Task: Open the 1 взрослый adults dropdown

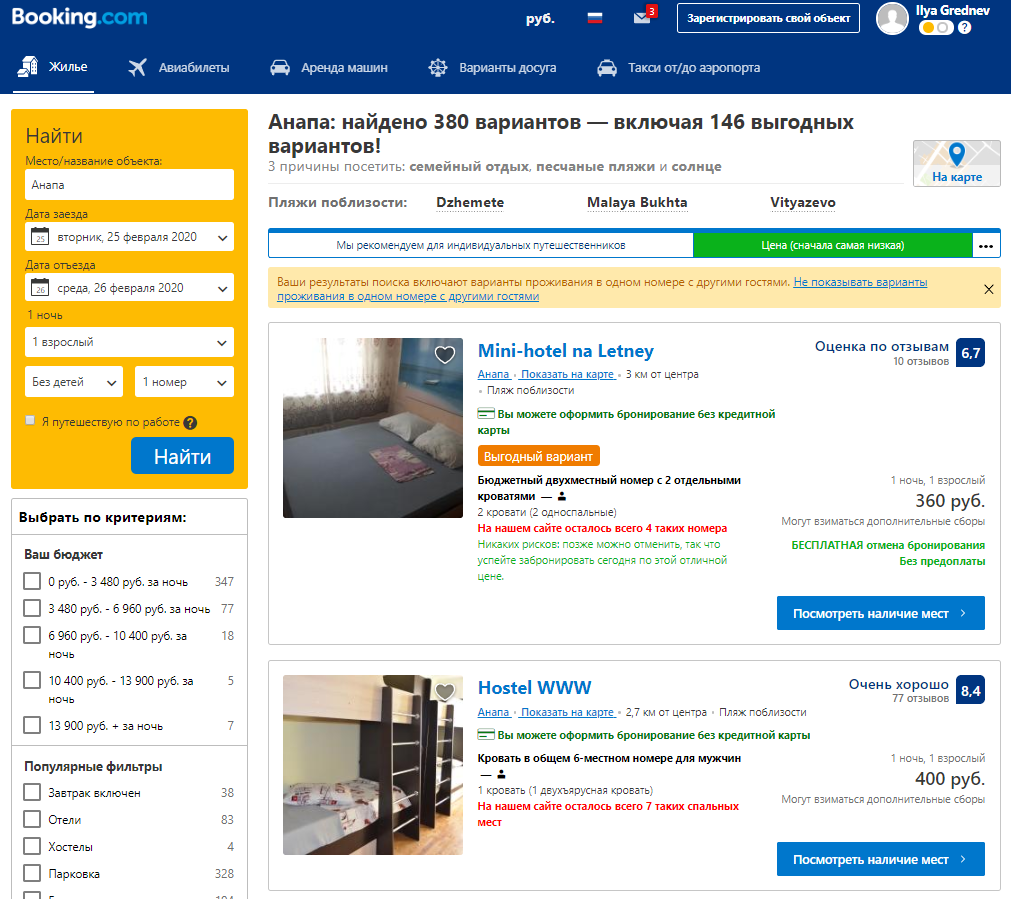Action: [x=130, y=342]
